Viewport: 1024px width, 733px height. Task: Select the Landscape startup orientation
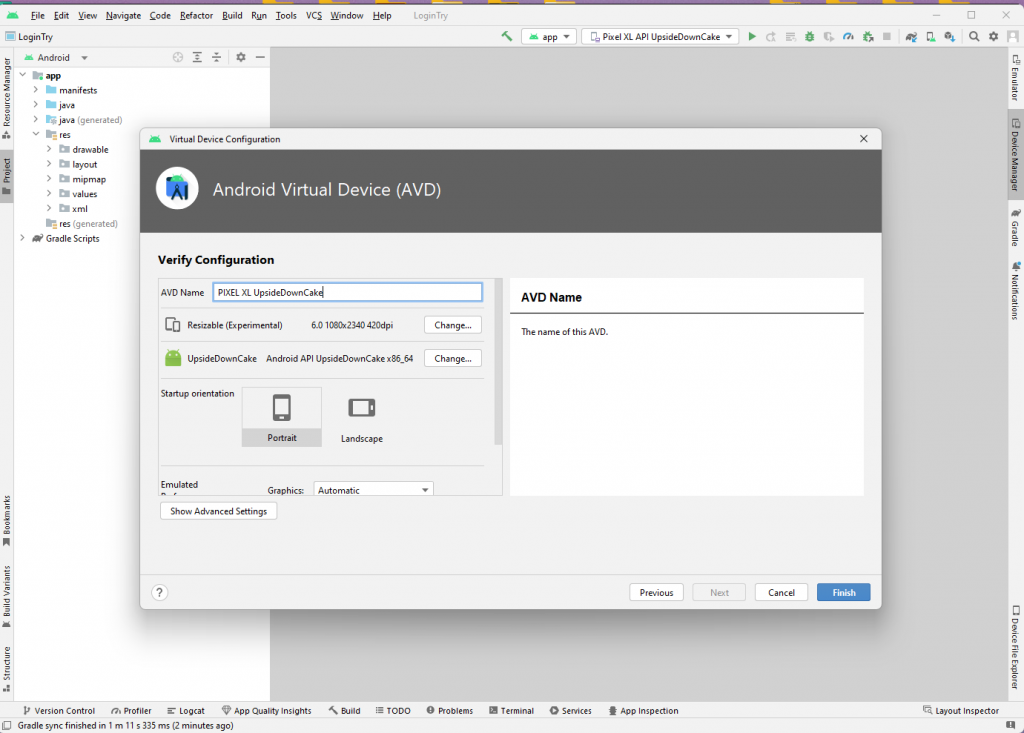362,417
